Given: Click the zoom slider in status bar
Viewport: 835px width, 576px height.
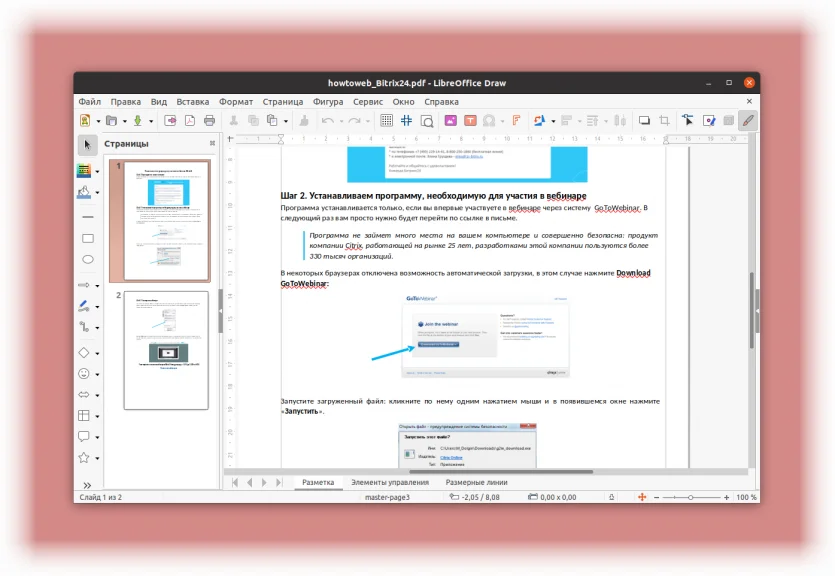Looking at the screenshot, I should click(x=691, y=497).
